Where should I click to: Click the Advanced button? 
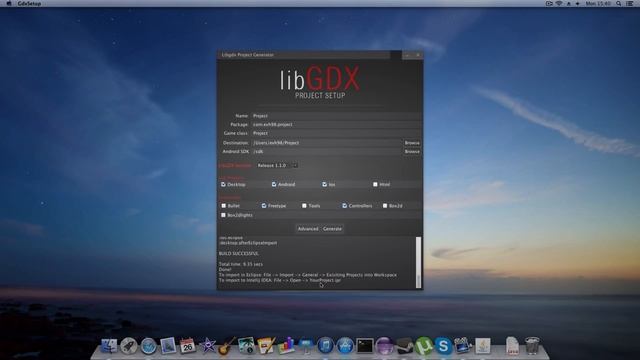(x=308, y=229)
